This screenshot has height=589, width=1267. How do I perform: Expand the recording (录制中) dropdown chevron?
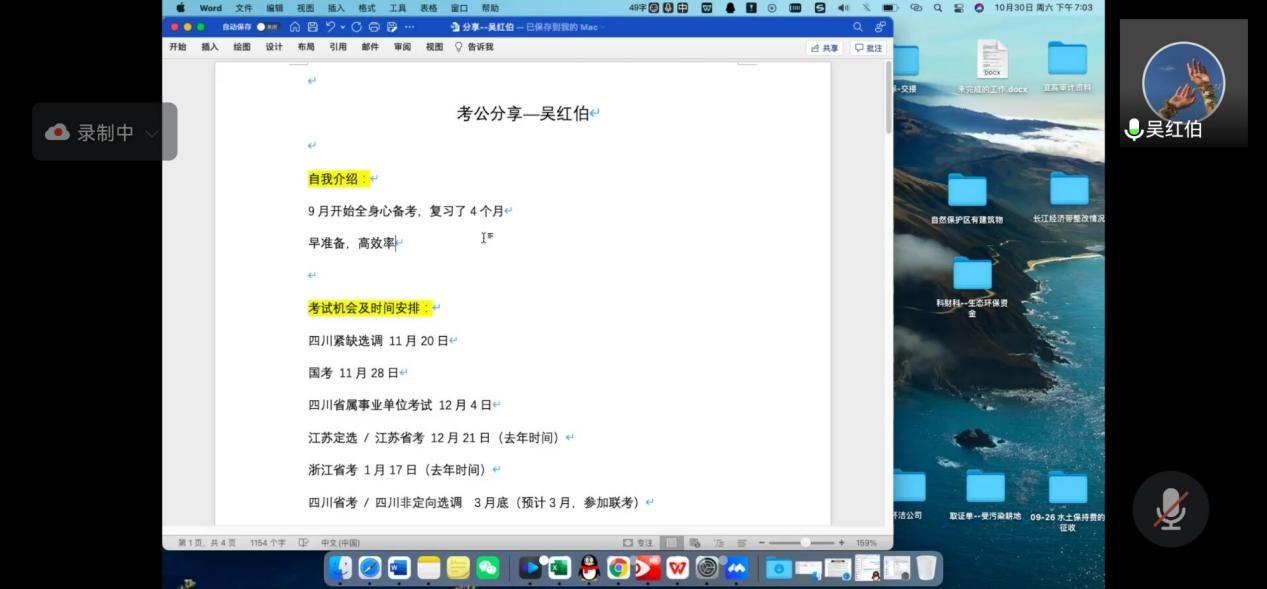pyautogui.click(x=152, y=133)
